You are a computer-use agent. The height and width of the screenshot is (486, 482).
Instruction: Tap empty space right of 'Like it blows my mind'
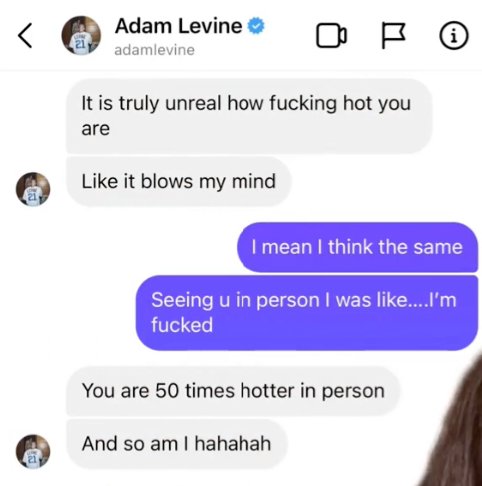click(383, 182)
